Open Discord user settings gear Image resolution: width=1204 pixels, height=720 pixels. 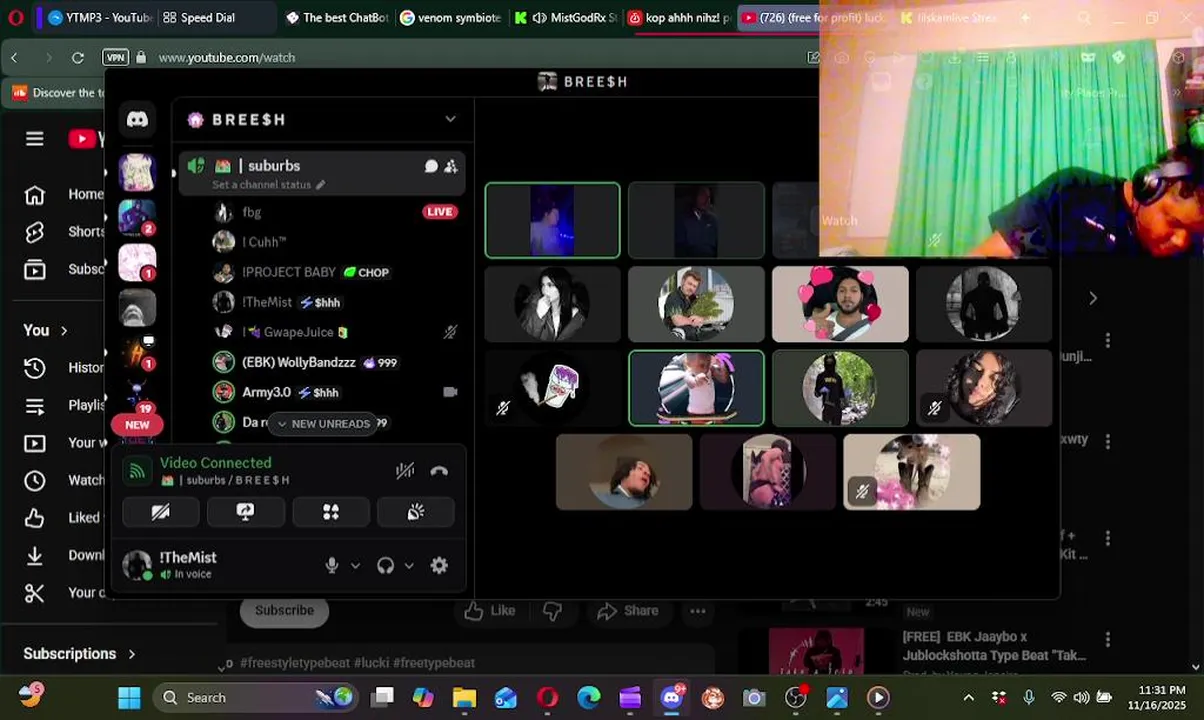[439, 565]
